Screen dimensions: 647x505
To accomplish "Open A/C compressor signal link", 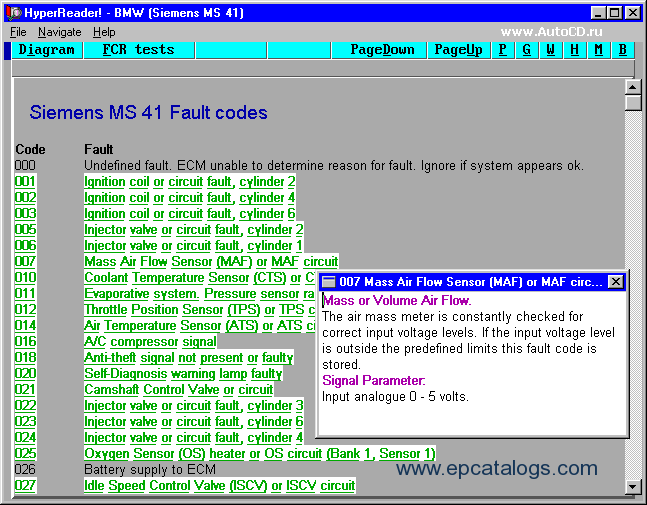I will [150, 342].
